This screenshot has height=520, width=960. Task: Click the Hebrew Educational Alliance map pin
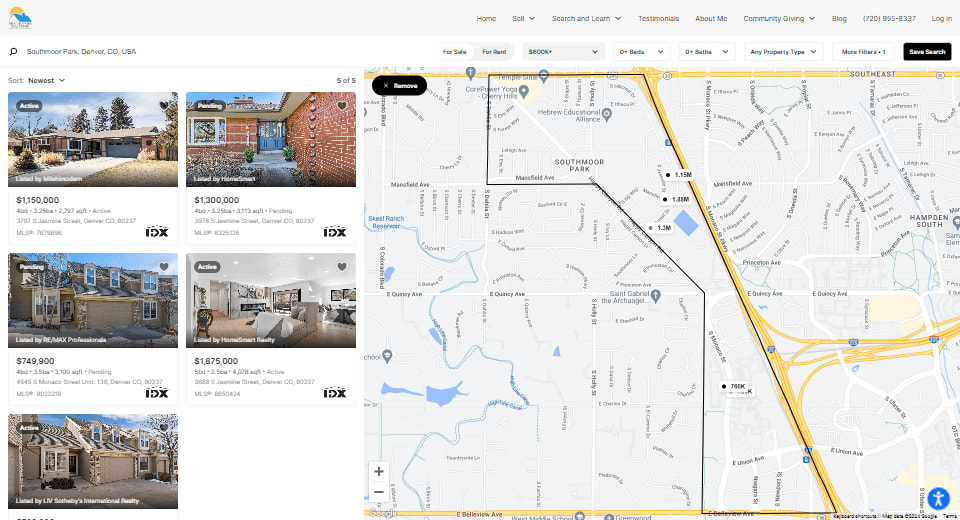point(607,113)
